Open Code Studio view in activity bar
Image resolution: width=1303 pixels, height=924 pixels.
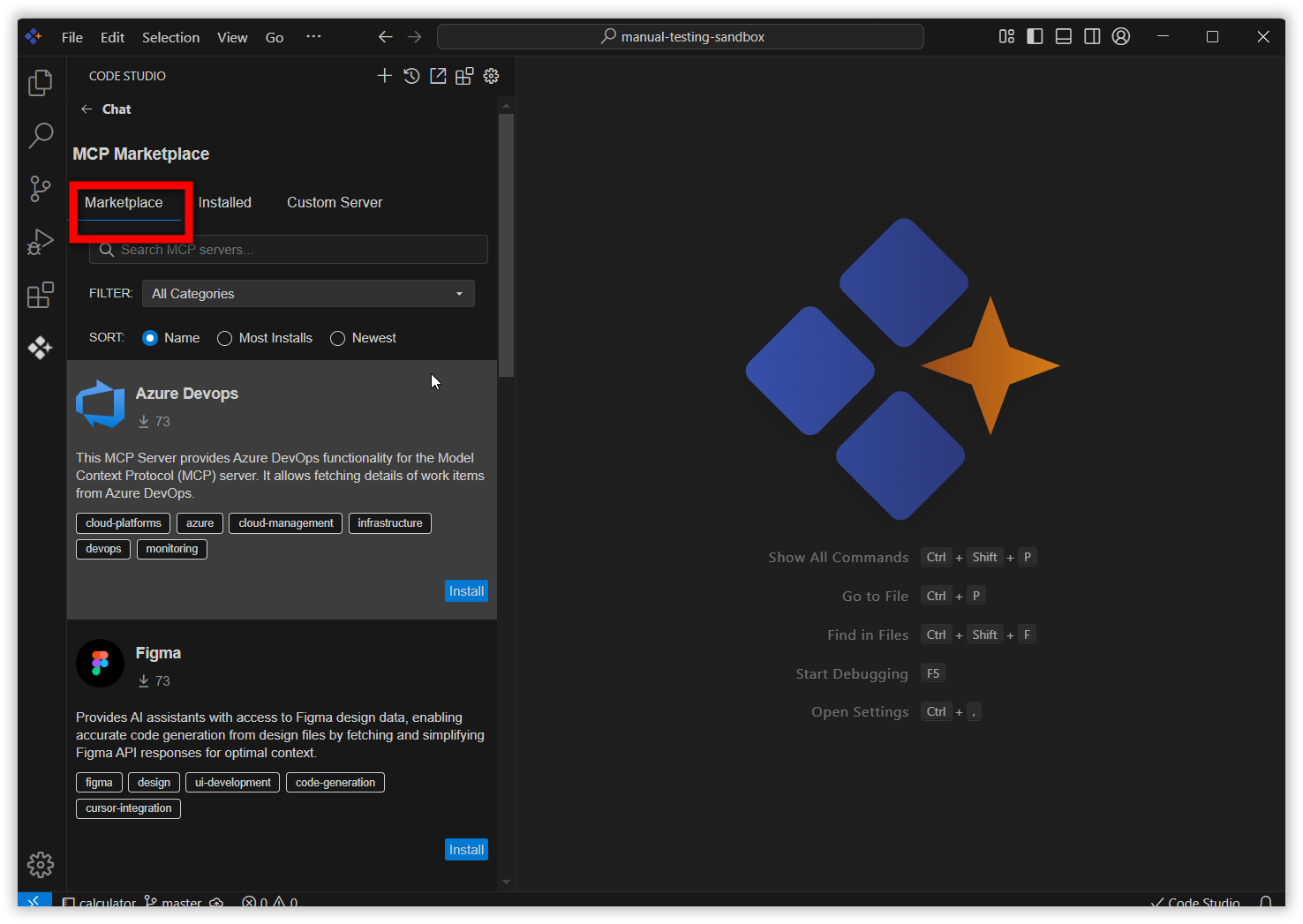point(41,348)
